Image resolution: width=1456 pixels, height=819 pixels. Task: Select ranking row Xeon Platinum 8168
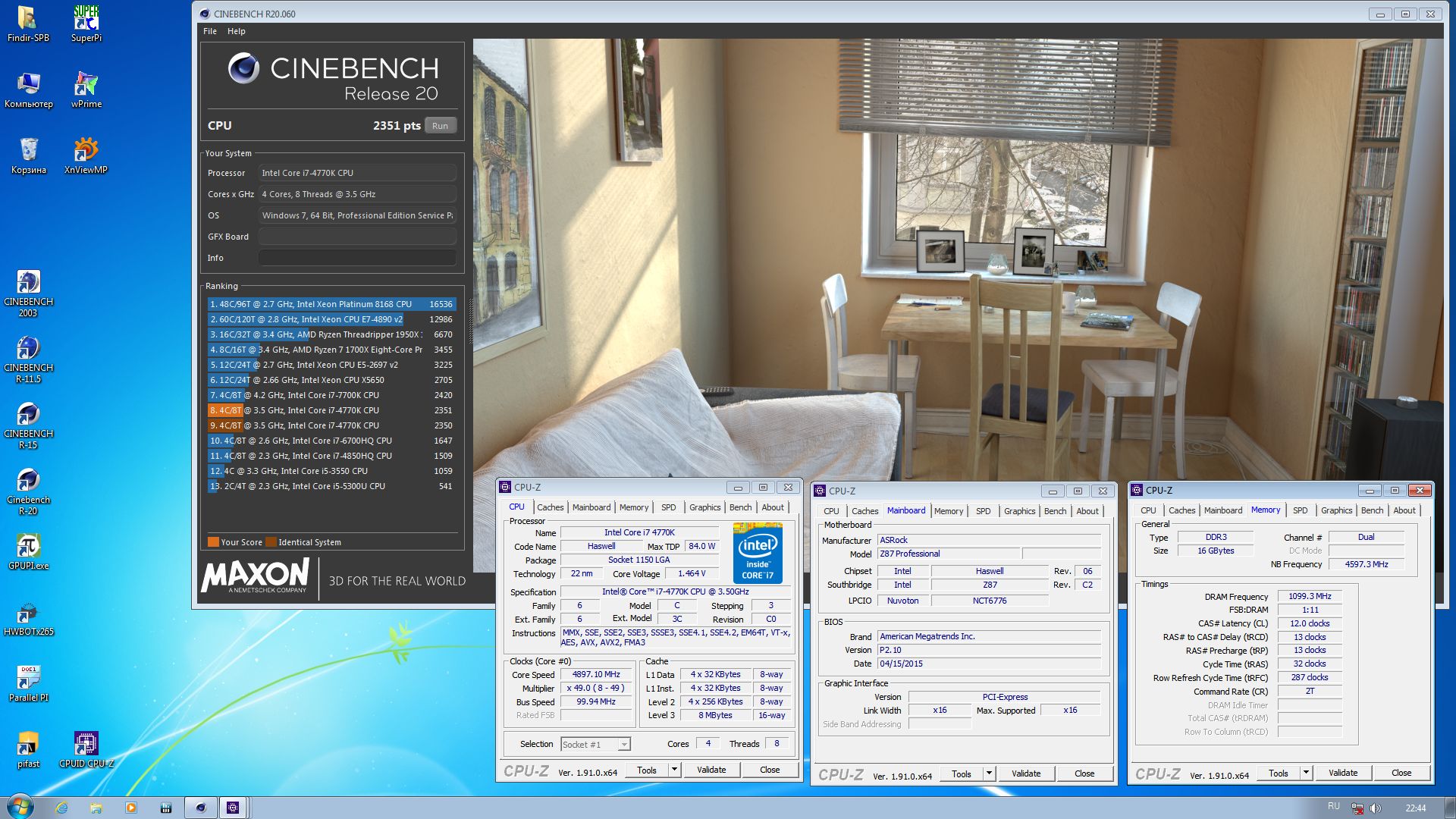pos(331,304)
